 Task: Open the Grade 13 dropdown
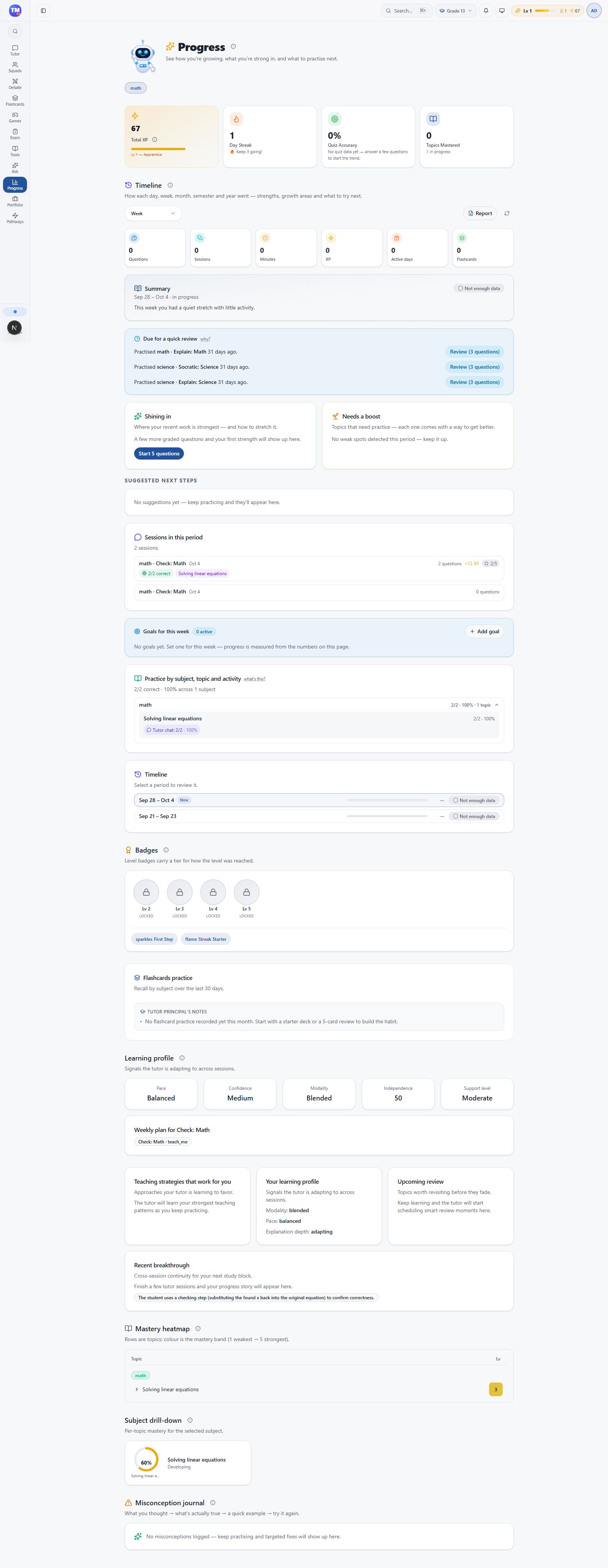pyautogui.click(x=456, y=10)
